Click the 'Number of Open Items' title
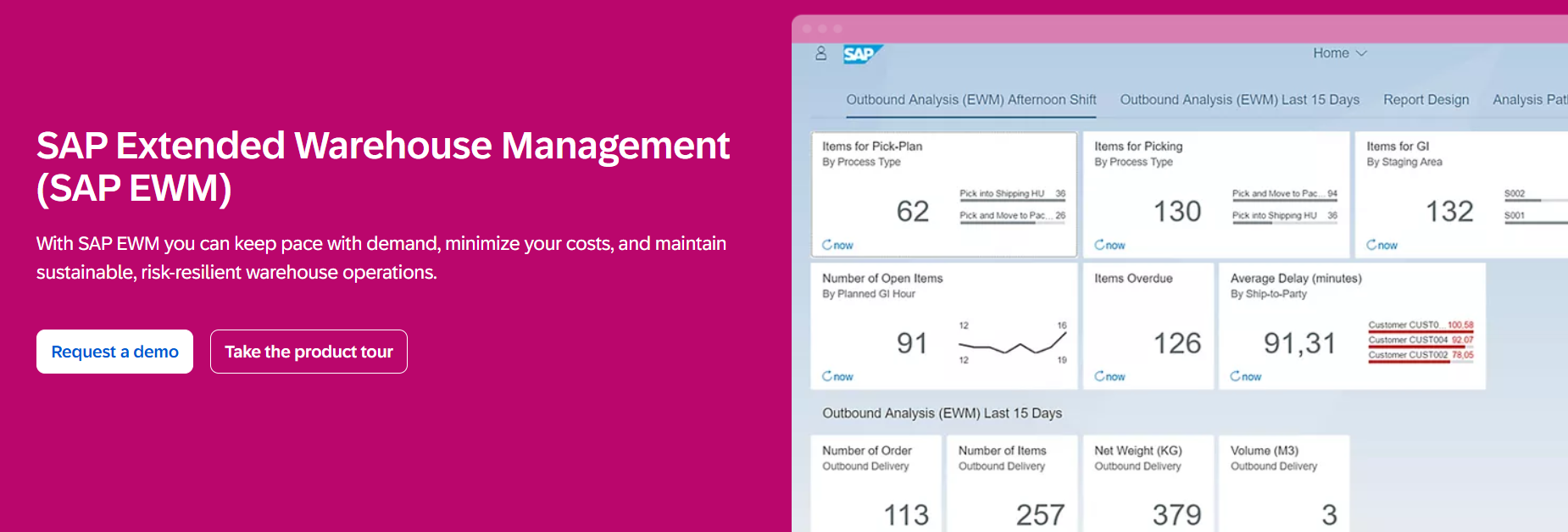This screenshot has width=1568, height=532. pyautogui.click(x=882, y=278)
